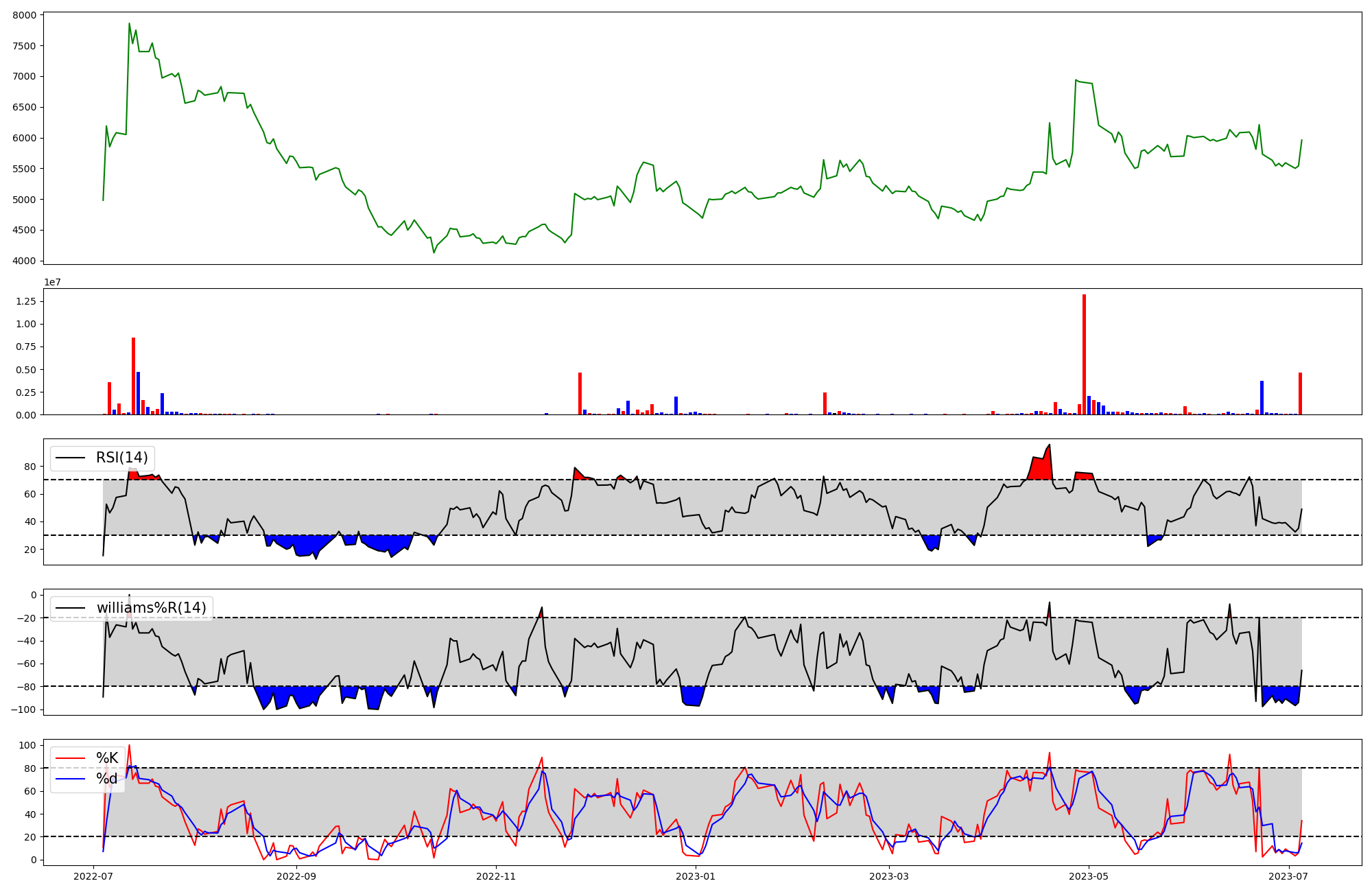Click the black RSI legend line swatch
The width and height of the screenshot is (1372, 892).
click(x=70, y=458)
